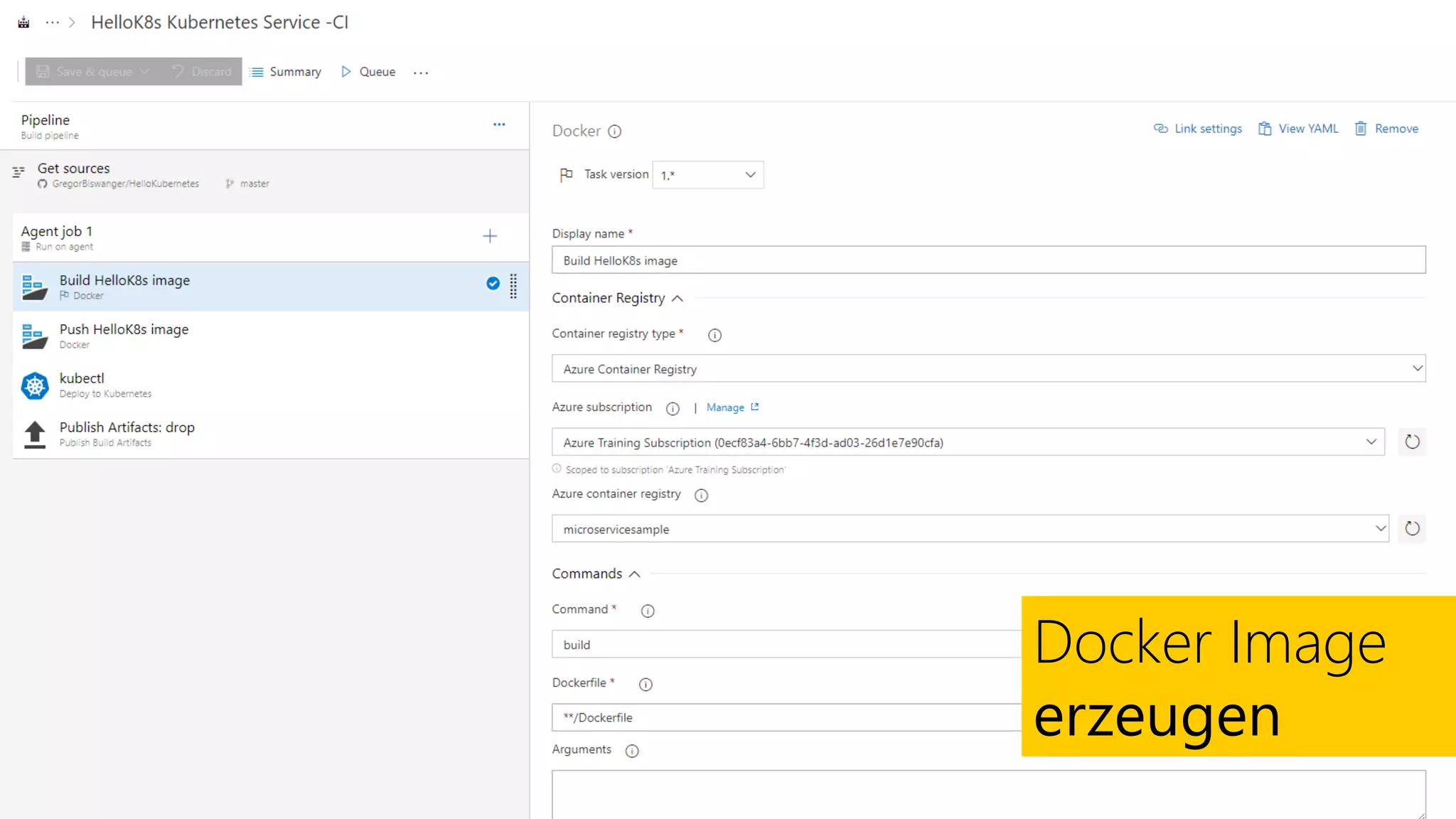Screen dimensions: 1456x819
Task: Open the Task version dropdown
Action: pos(708,175)
